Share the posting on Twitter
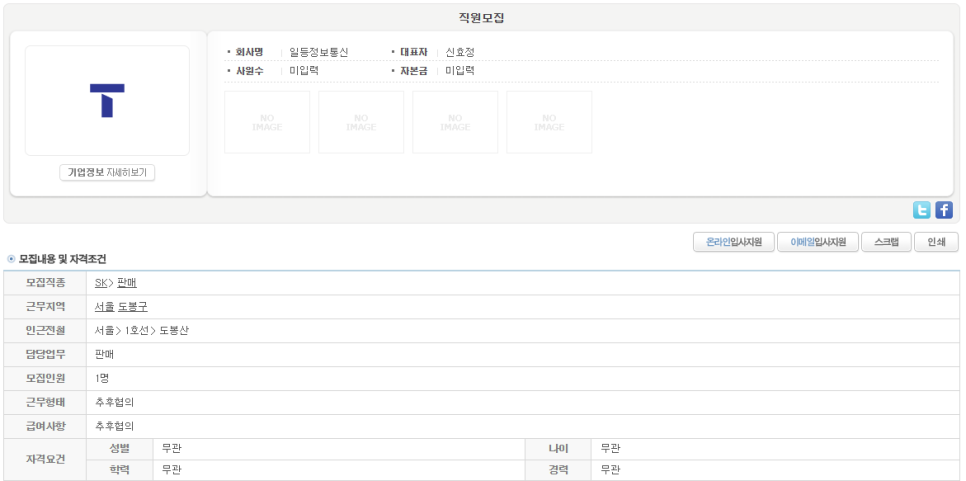Viewport: 966px width, 481px height. pos(922,210)
